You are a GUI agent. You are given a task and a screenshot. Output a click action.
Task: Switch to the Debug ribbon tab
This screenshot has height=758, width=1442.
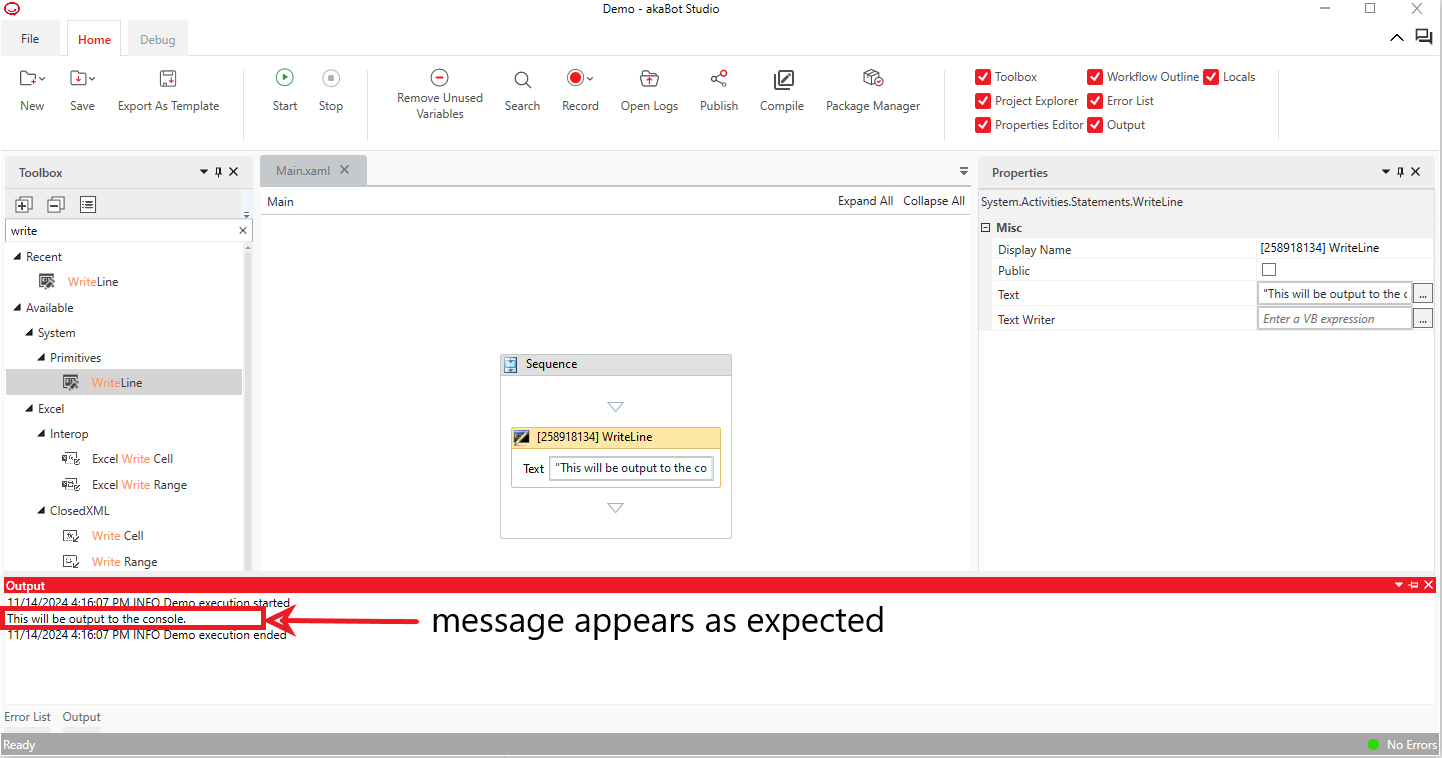tap(157, 40)
